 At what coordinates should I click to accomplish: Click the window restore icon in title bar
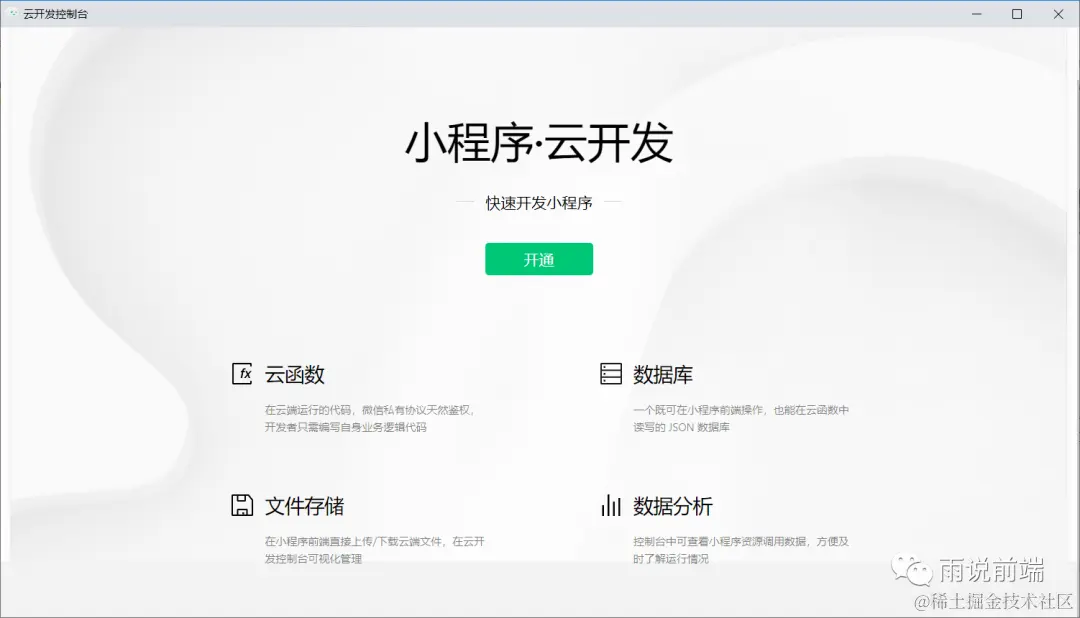[x=1017, y=13]
